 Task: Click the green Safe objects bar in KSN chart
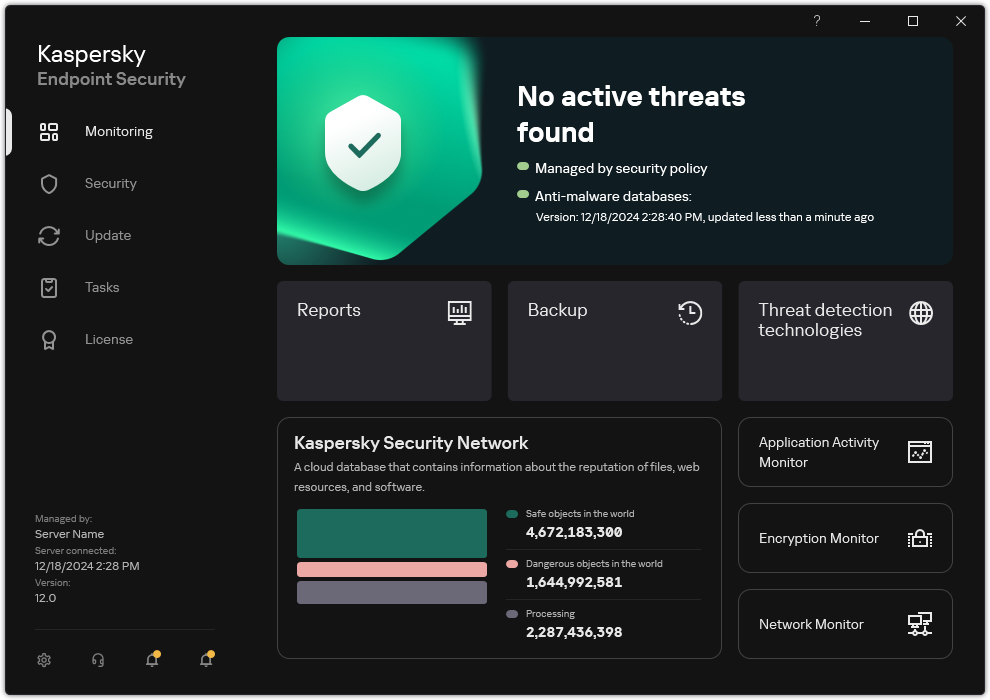point(391,534)
